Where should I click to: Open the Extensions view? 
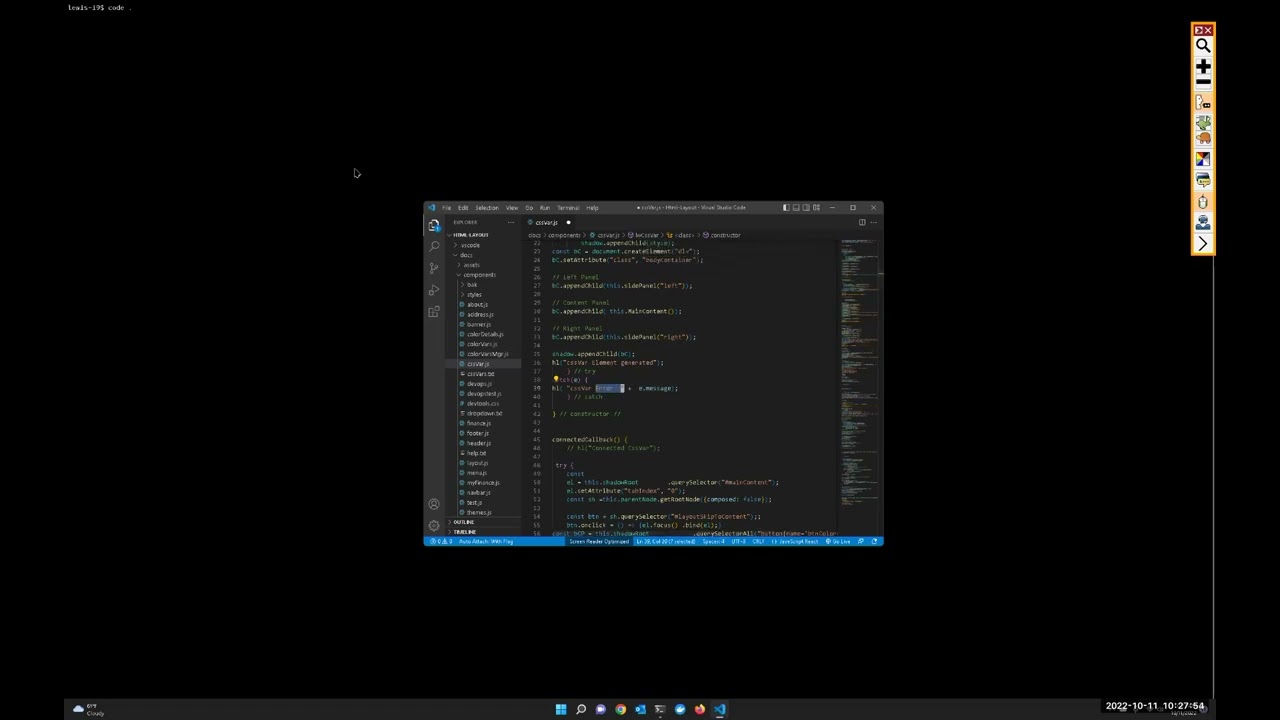tap(434, 312)
